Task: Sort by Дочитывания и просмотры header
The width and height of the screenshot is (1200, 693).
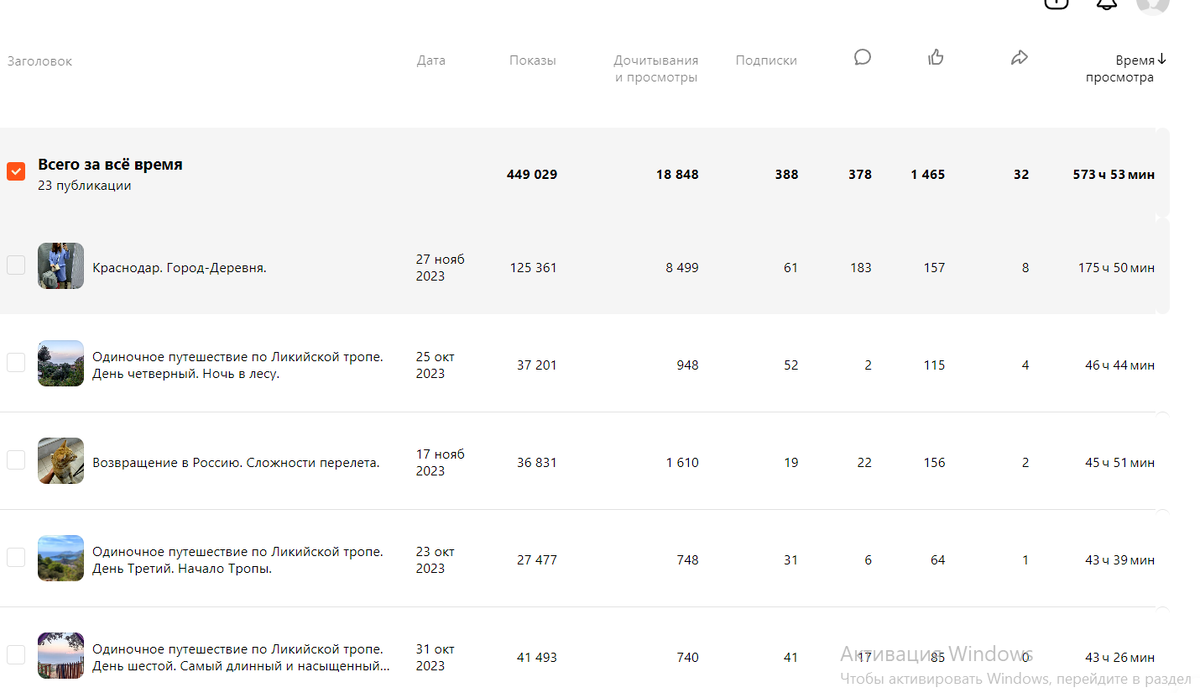Action: click(x=656, y=69)
